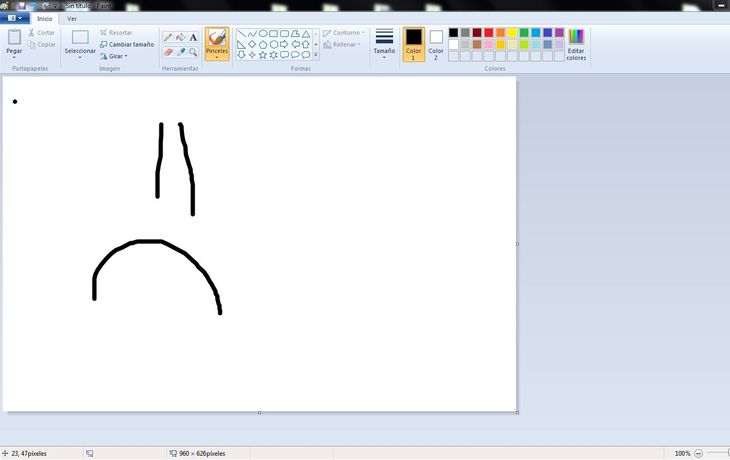Switch to the Ver tab
730x460 pixels.
pos(72,19)
